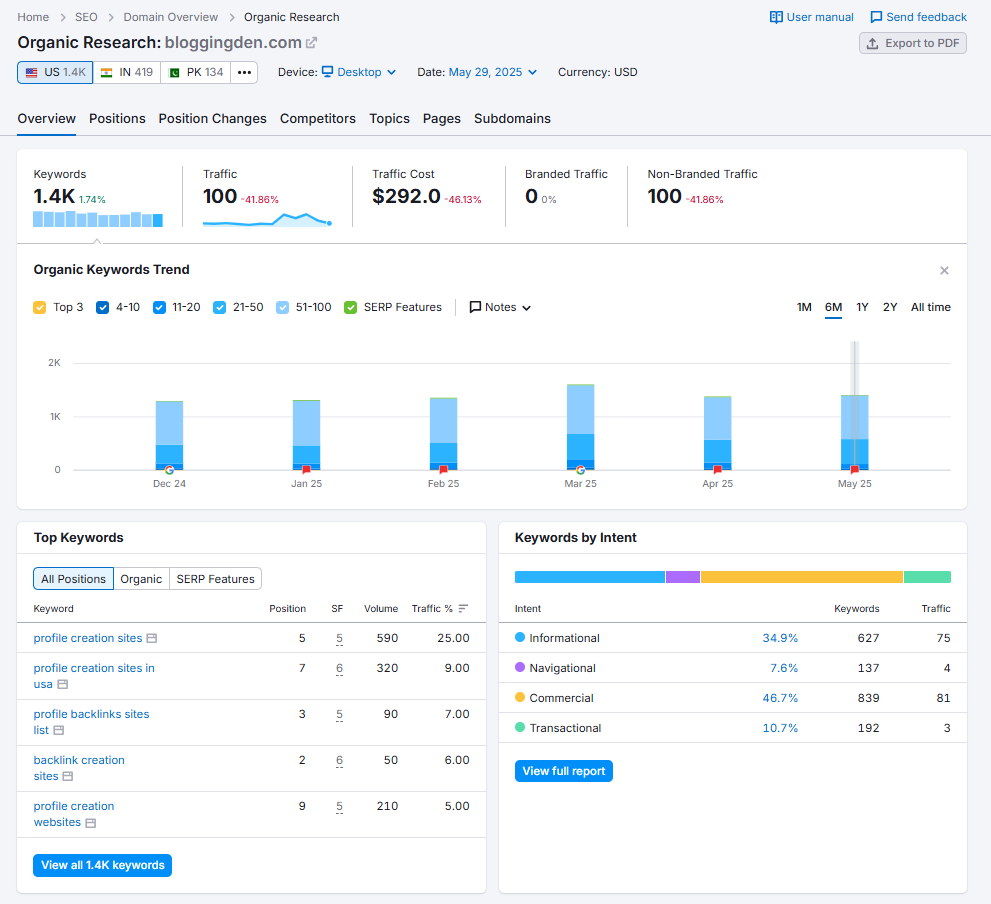Switch to the Position Changes tab
Screen dimensions: 991x904
(x=212, y=118)
